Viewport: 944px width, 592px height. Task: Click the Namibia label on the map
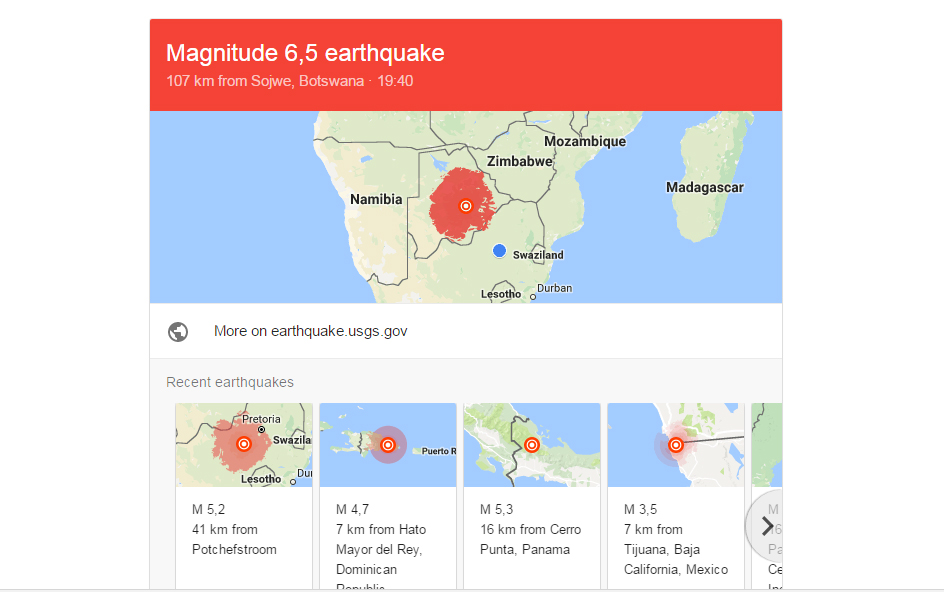[376, 199]
